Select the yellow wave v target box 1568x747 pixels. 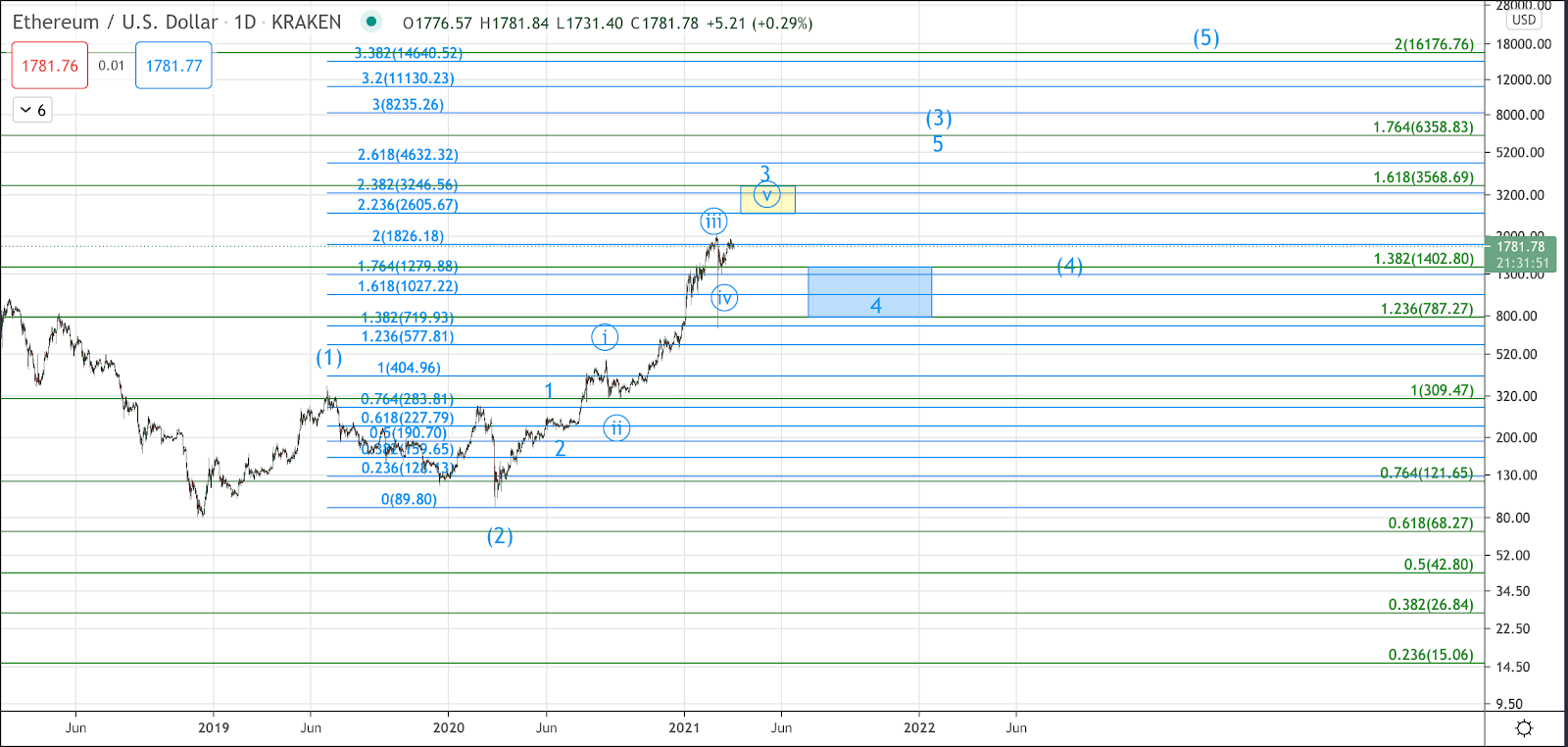tap(767, 199)
